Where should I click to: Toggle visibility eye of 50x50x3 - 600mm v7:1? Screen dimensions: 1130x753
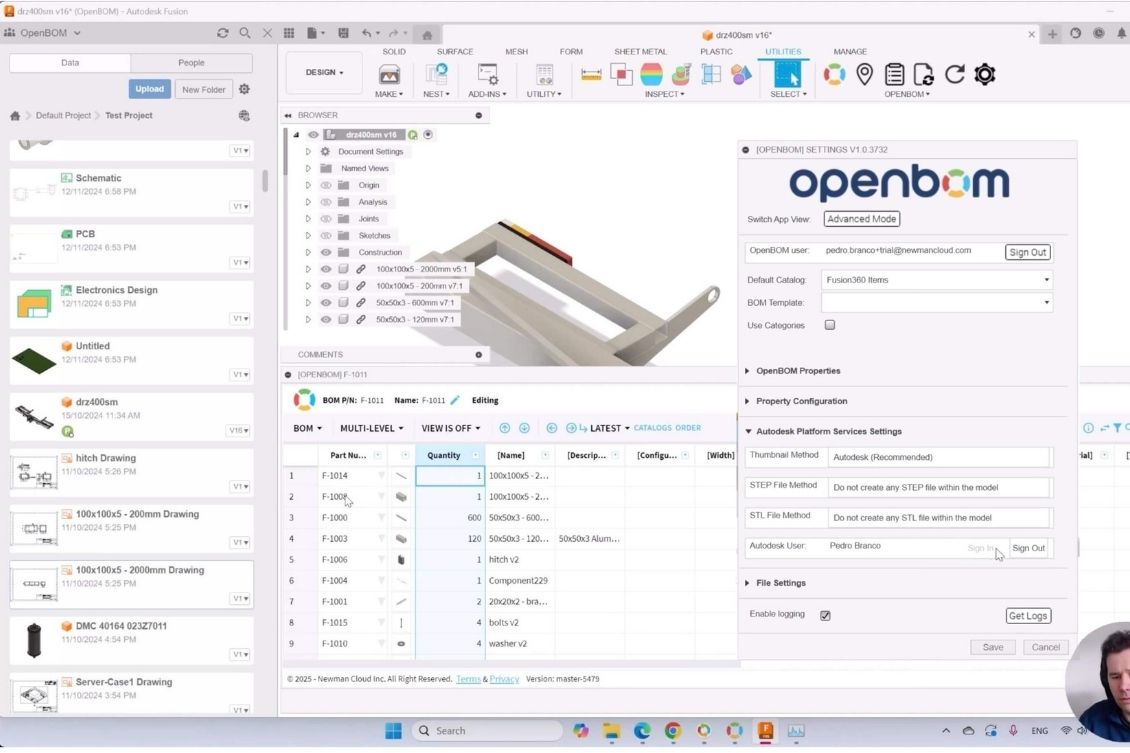click(x=326, y=303)
